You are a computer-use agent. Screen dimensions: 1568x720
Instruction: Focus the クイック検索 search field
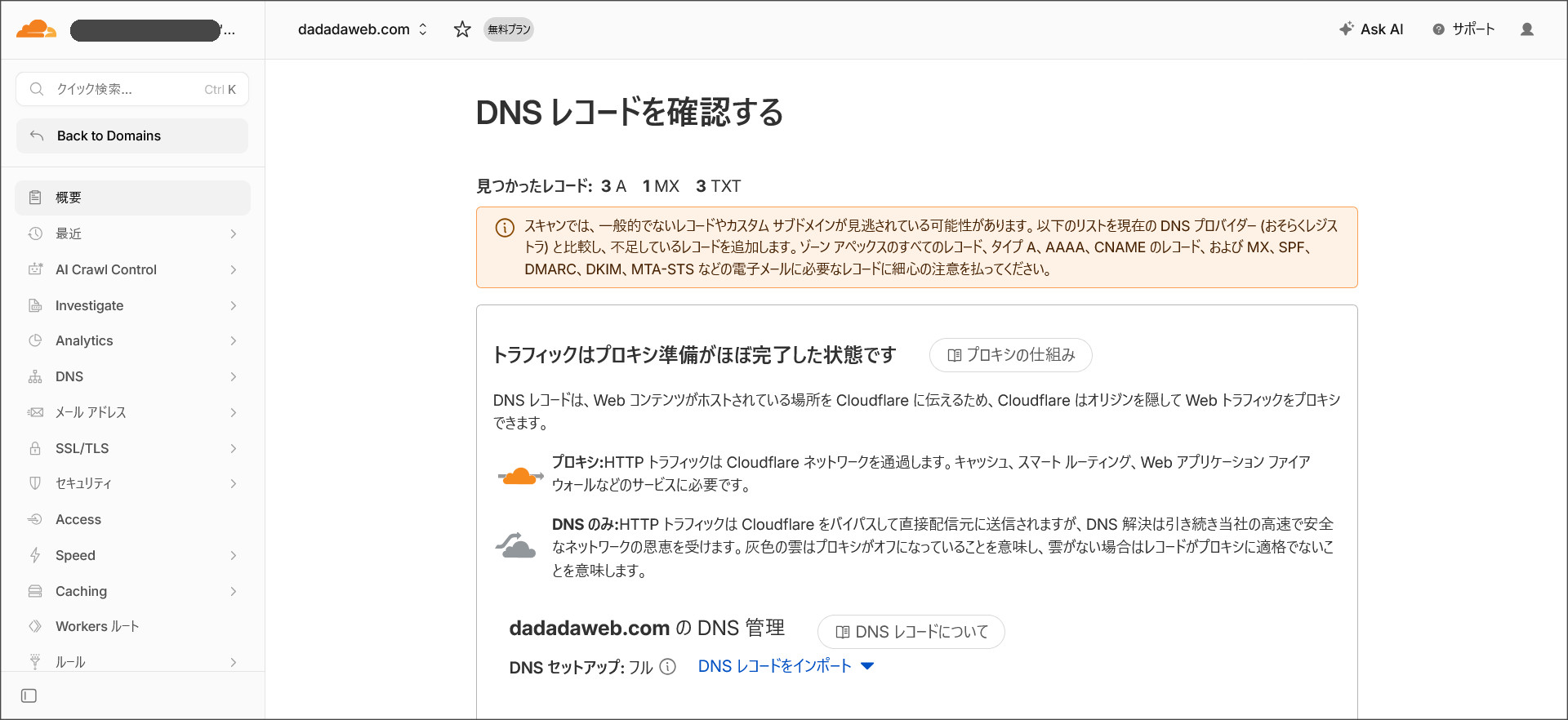[x=132, y=89]
